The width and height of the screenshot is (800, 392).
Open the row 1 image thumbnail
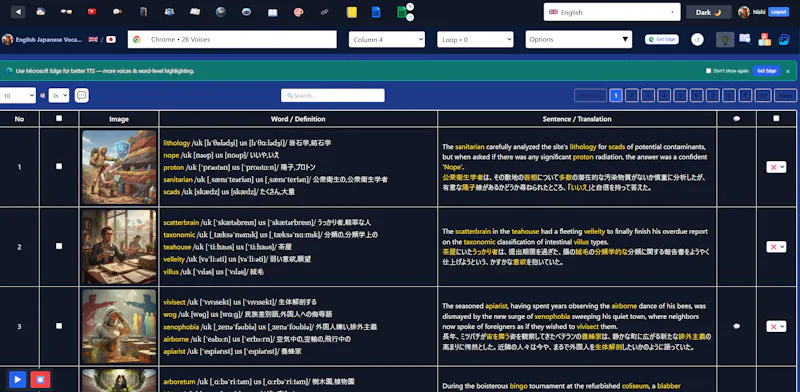pos(119,167)
